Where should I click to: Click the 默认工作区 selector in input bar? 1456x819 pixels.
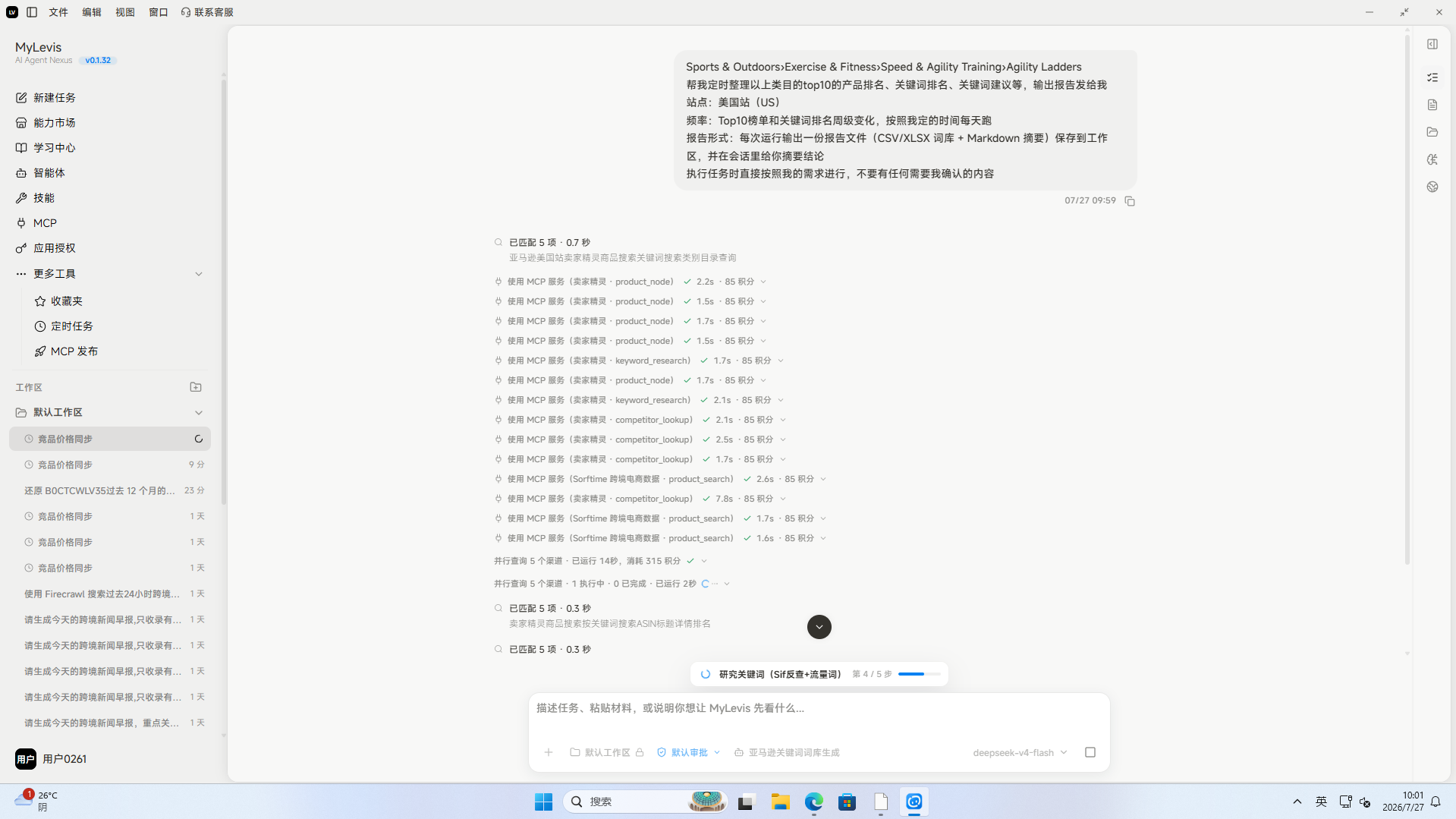[606, 752]
